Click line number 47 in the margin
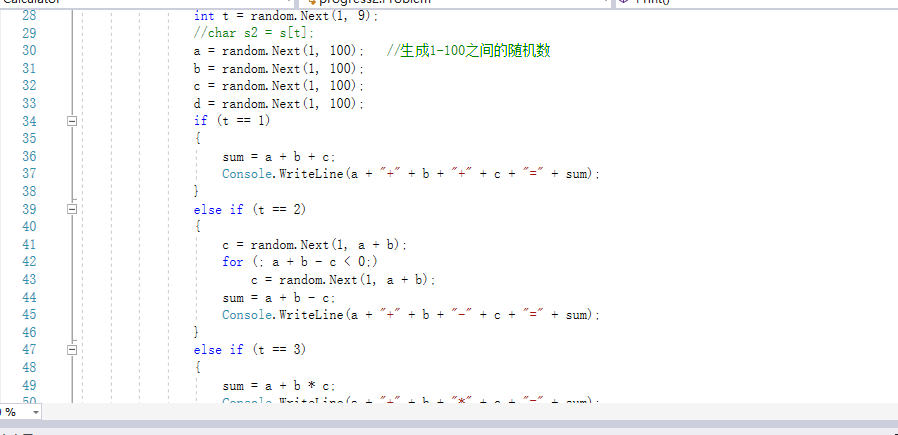The height and width of the screenshot is (435, 898). coord(29,349)
